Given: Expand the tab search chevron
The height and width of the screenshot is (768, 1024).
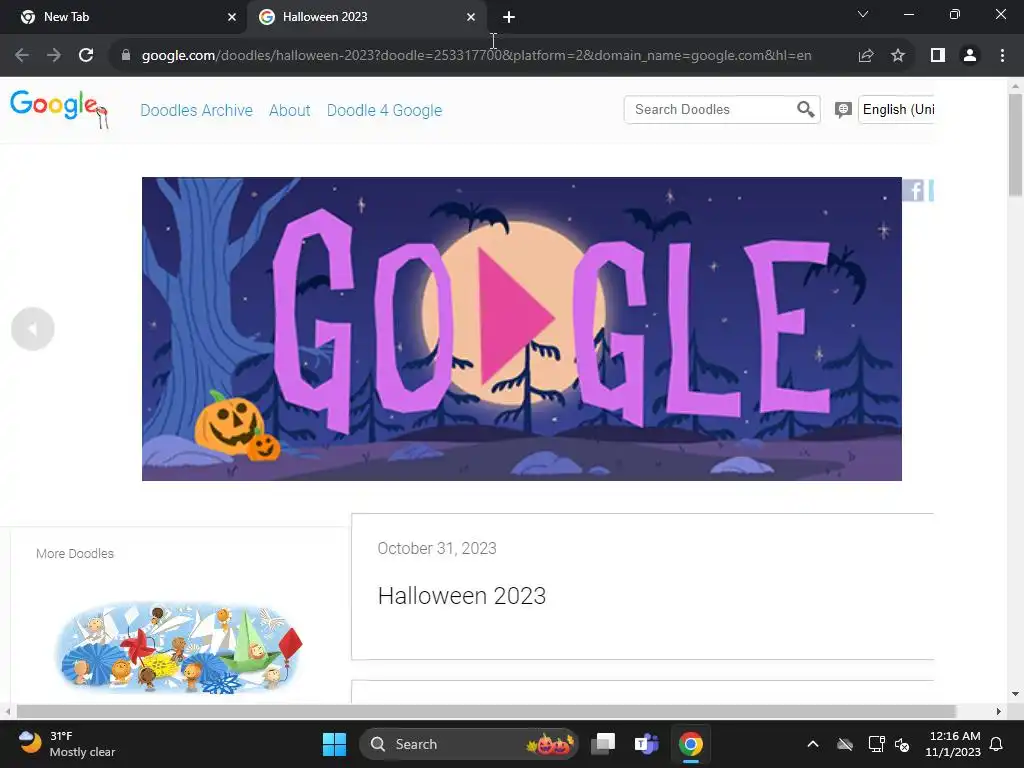Looking at the screenshot, I should (863, 14).
